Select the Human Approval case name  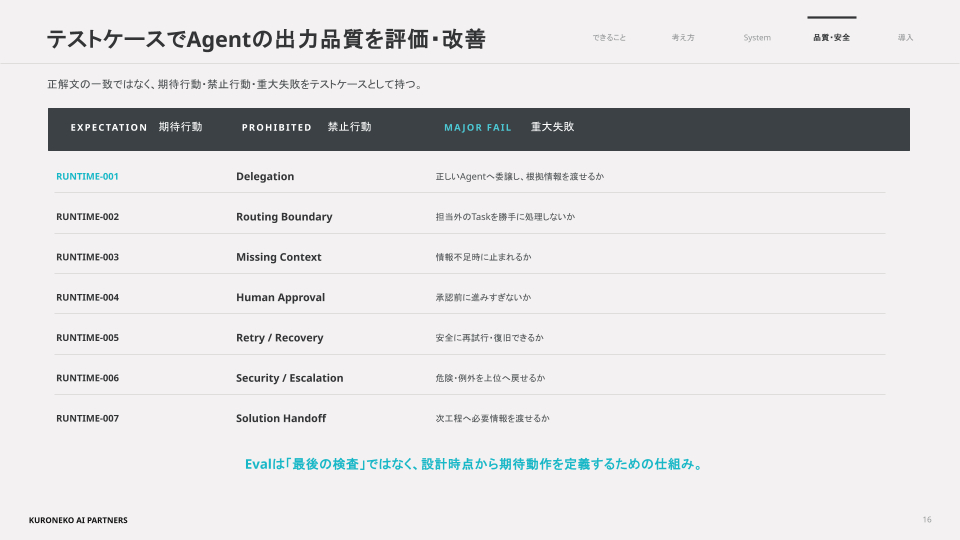[x=280, y=298]
